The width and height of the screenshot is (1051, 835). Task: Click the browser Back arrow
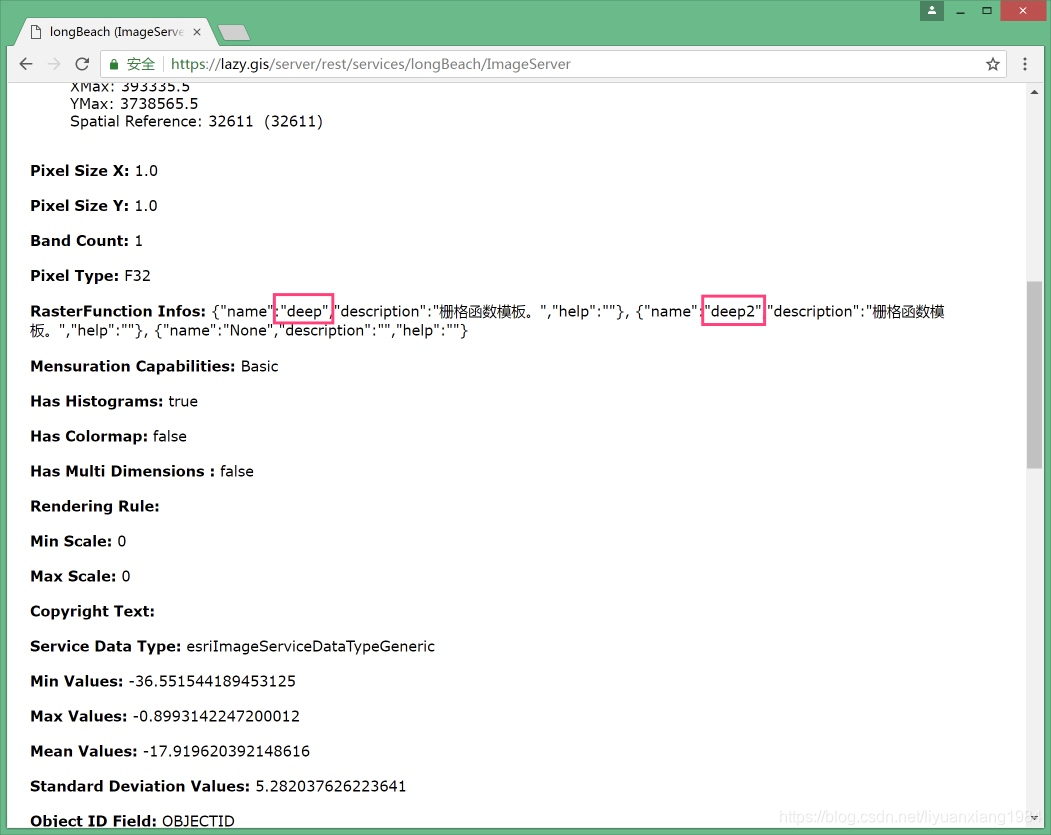click(26, 64)
